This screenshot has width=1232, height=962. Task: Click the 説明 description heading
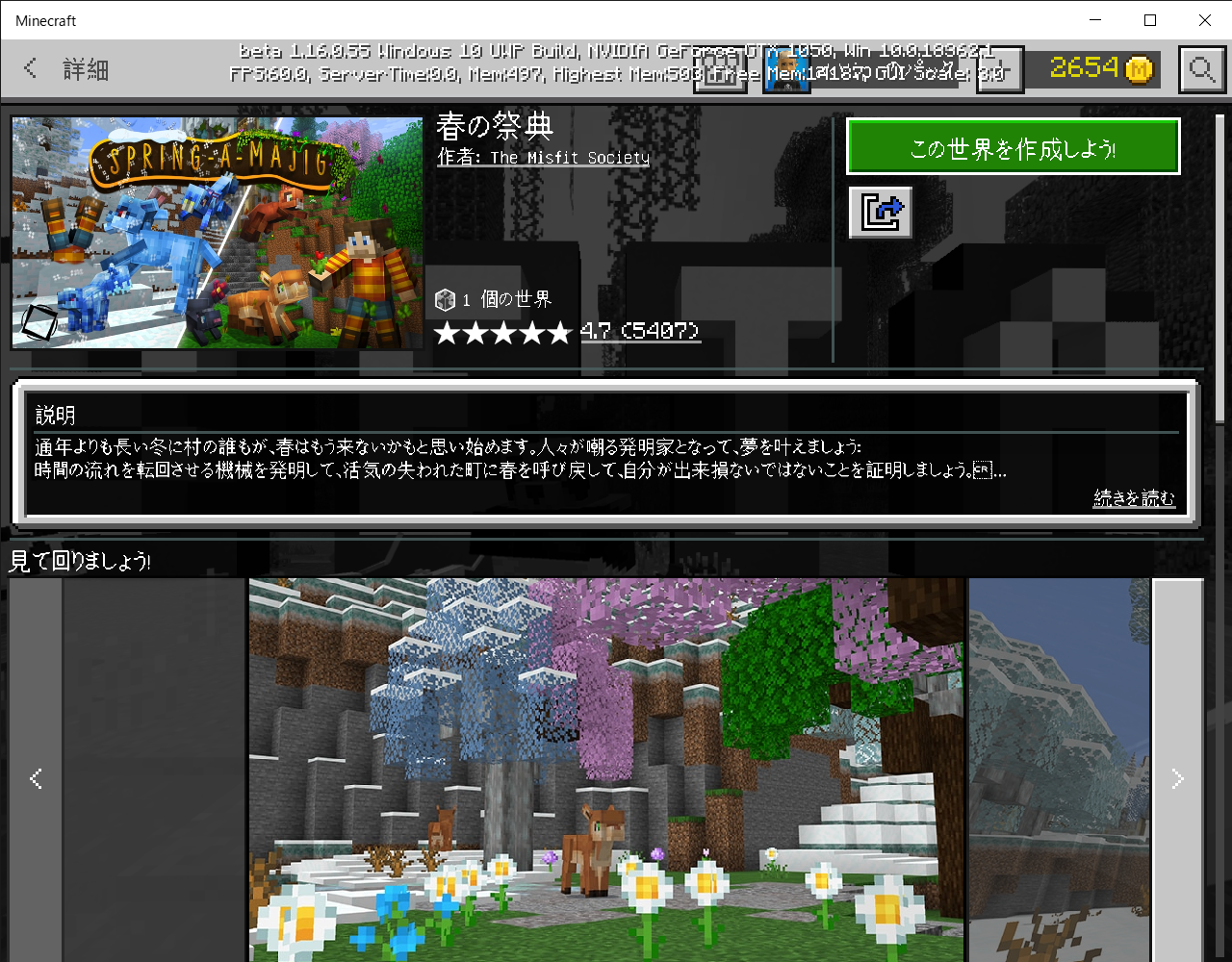[56, 416]
